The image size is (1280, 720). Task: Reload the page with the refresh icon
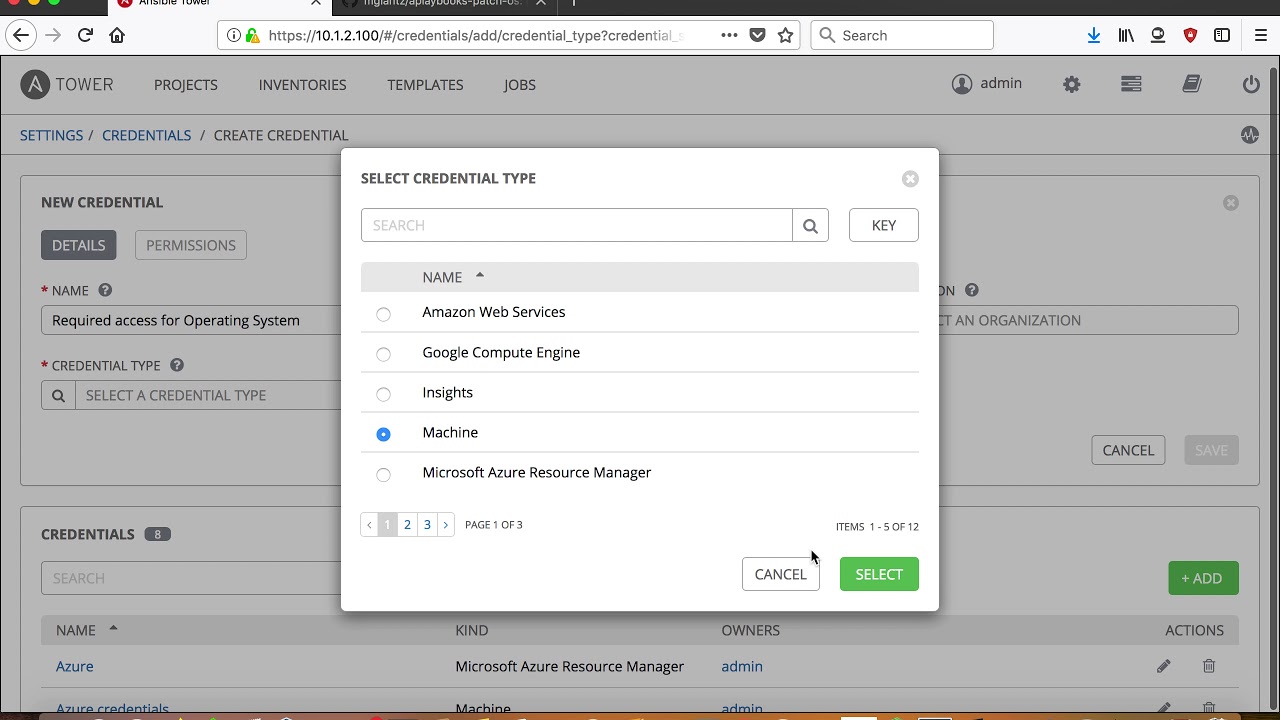85,35
